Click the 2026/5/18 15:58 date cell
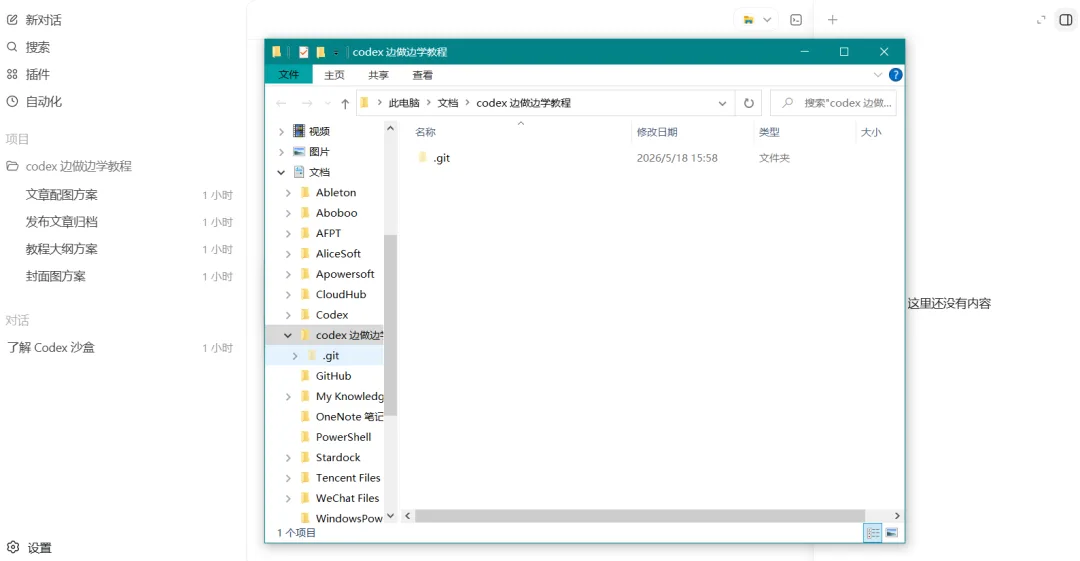1080x561 pixels. coord(677,158)
